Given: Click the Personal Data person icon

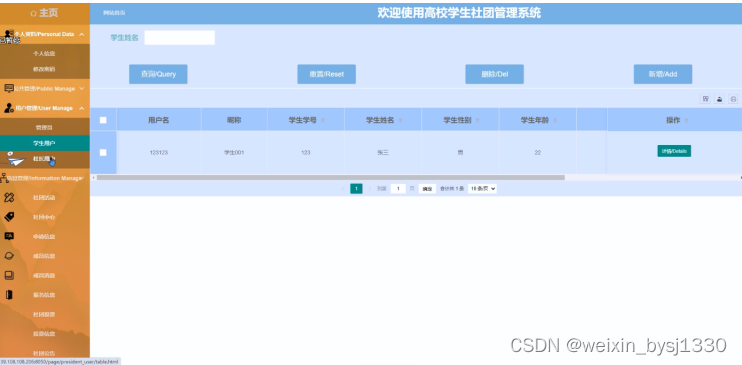Looking at the screenshot, I should pos(8,34).
